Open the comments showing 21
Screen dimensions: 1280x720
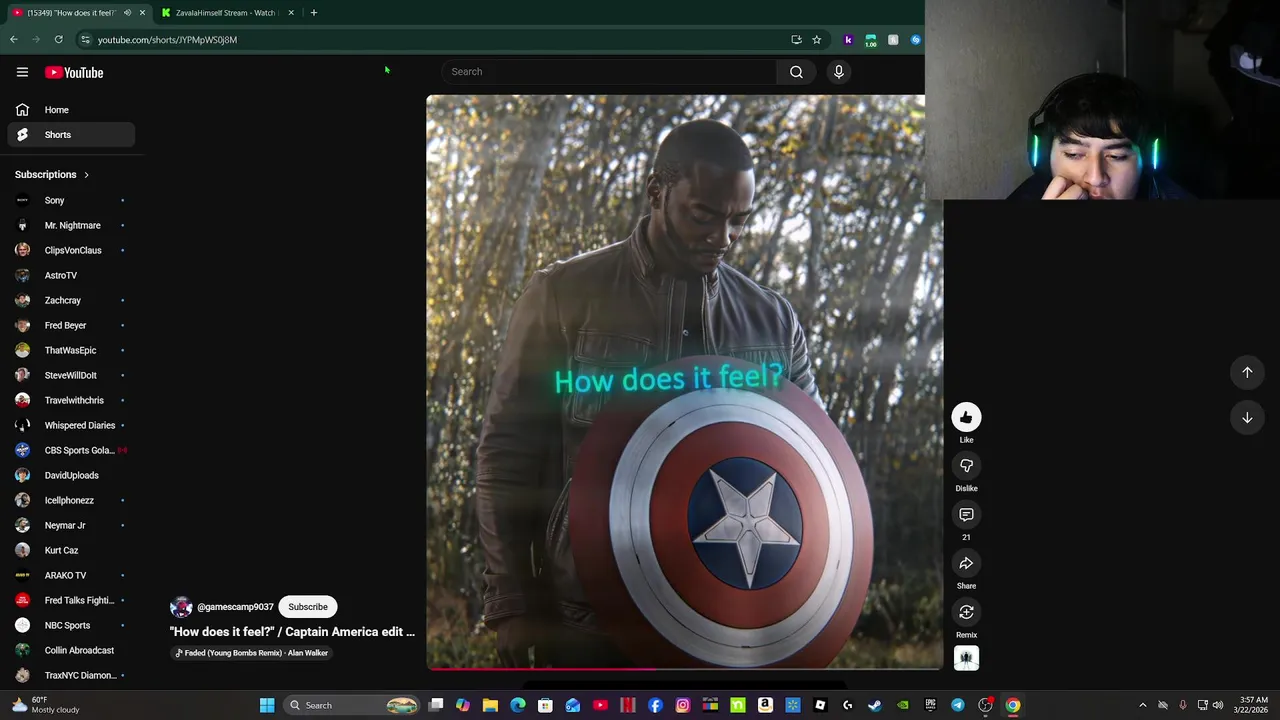tap(966, 515)
